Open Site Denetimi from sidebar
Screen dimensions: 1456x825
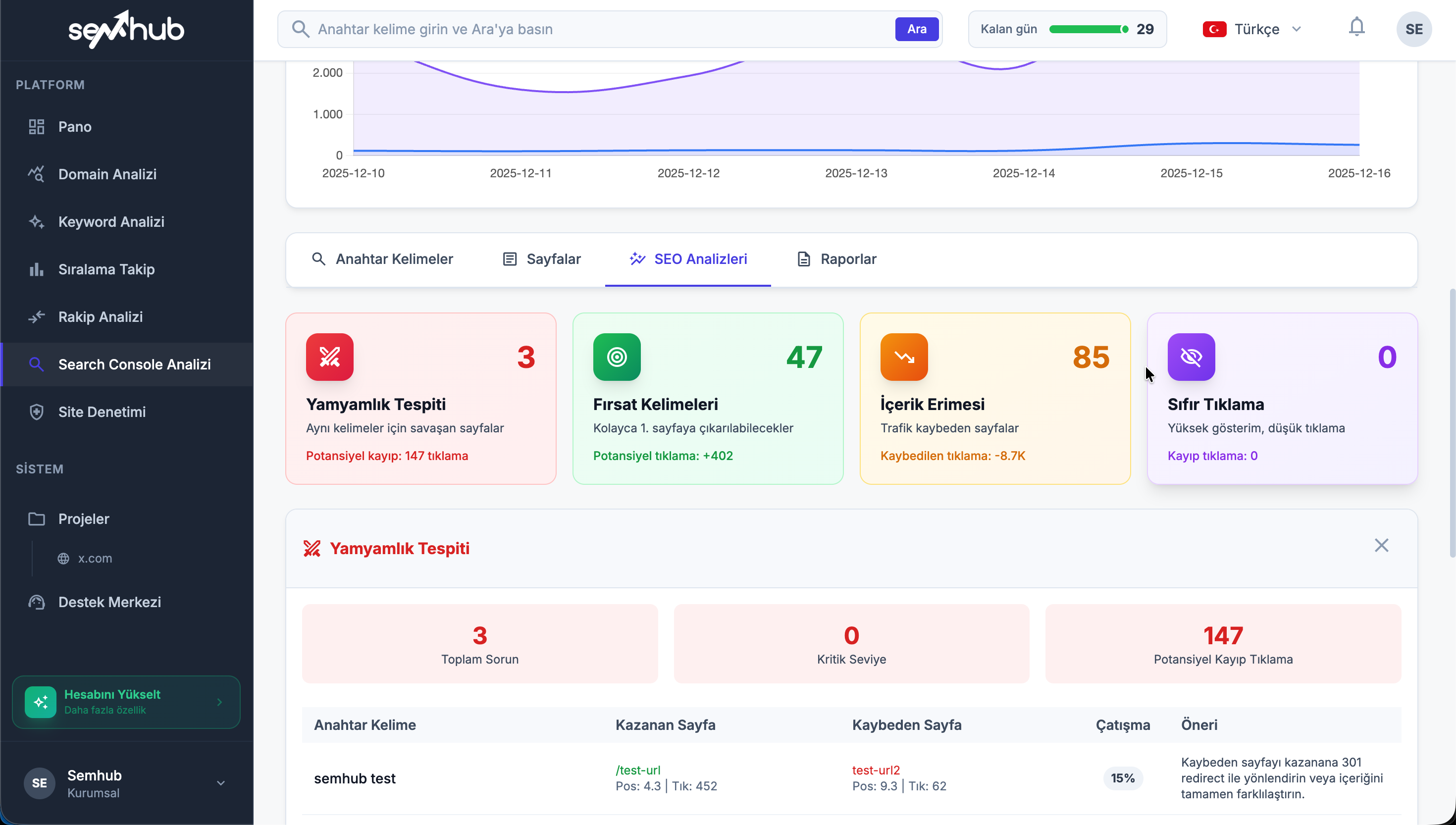(102, 412)
